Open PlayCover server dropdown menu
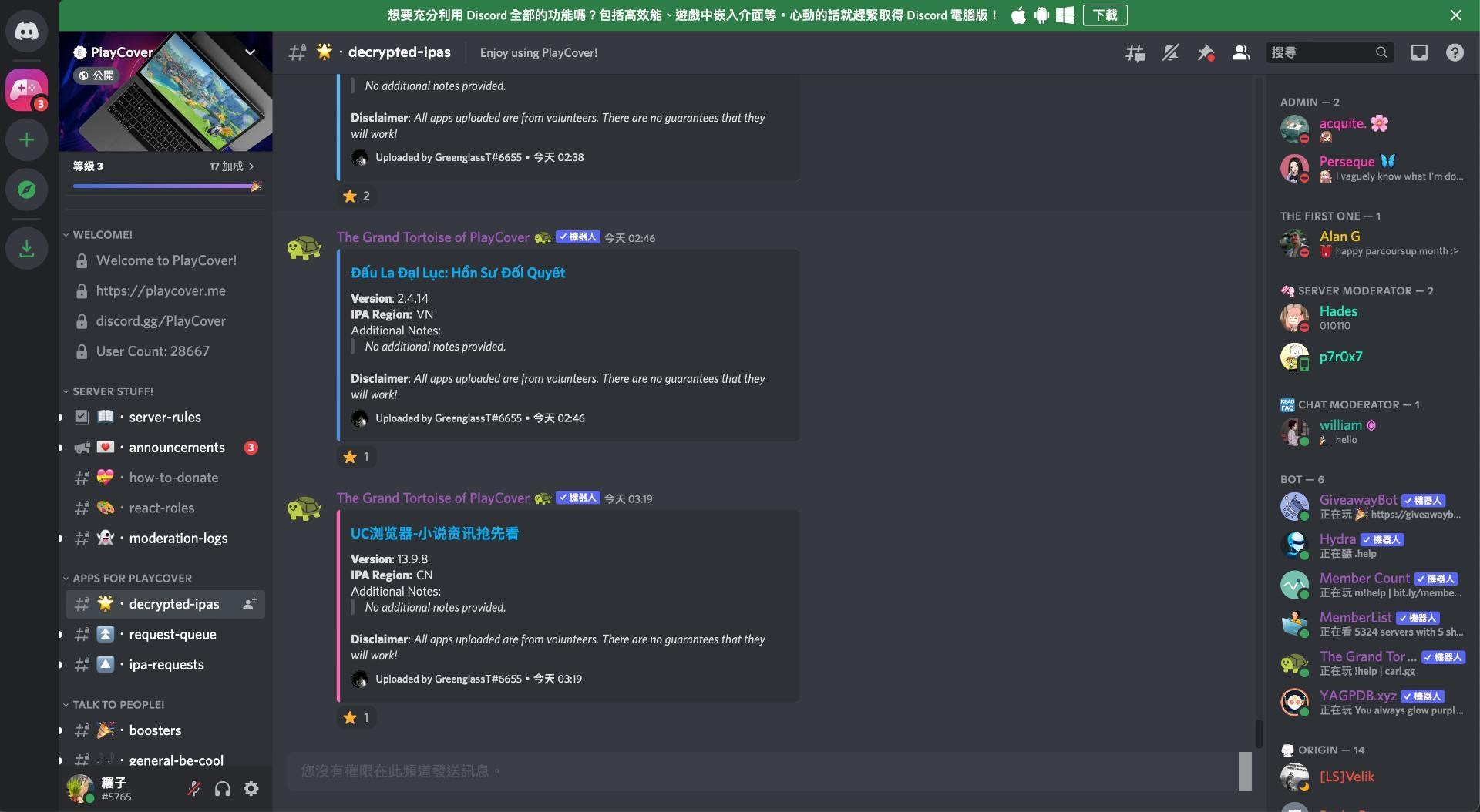 coord(250,52)
